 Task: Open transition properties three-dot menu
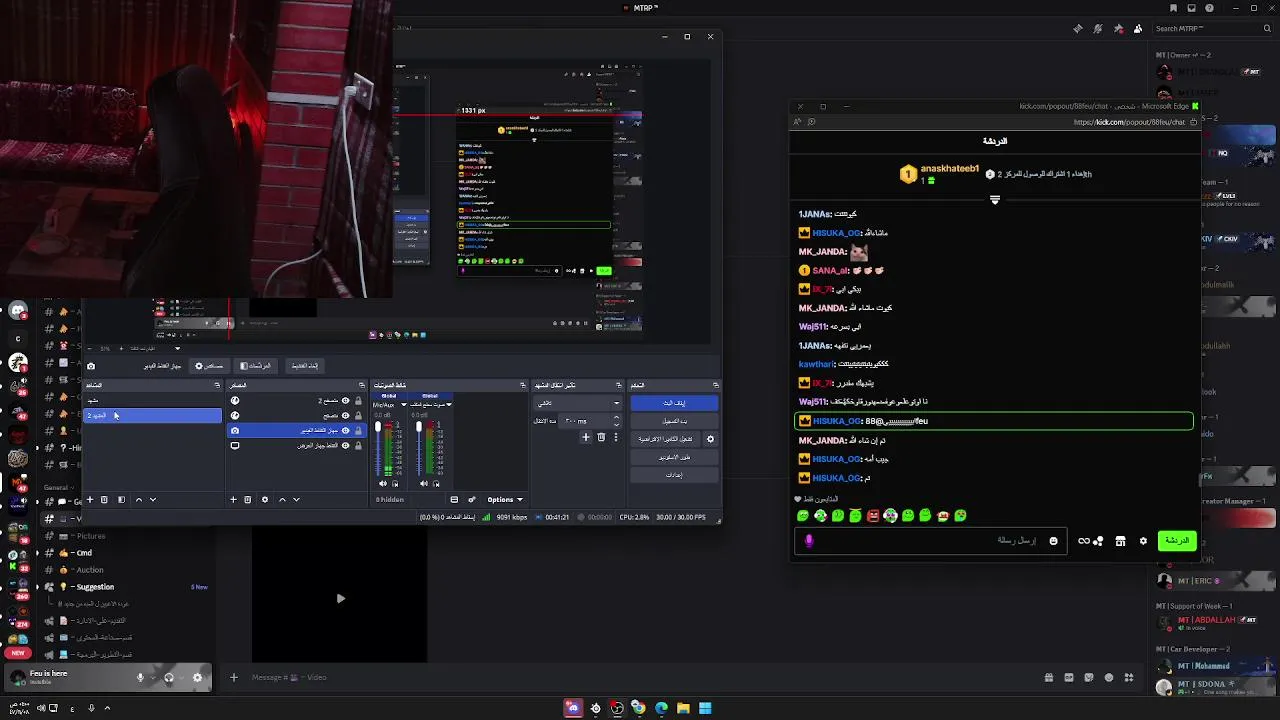click(x=616, y=437)
